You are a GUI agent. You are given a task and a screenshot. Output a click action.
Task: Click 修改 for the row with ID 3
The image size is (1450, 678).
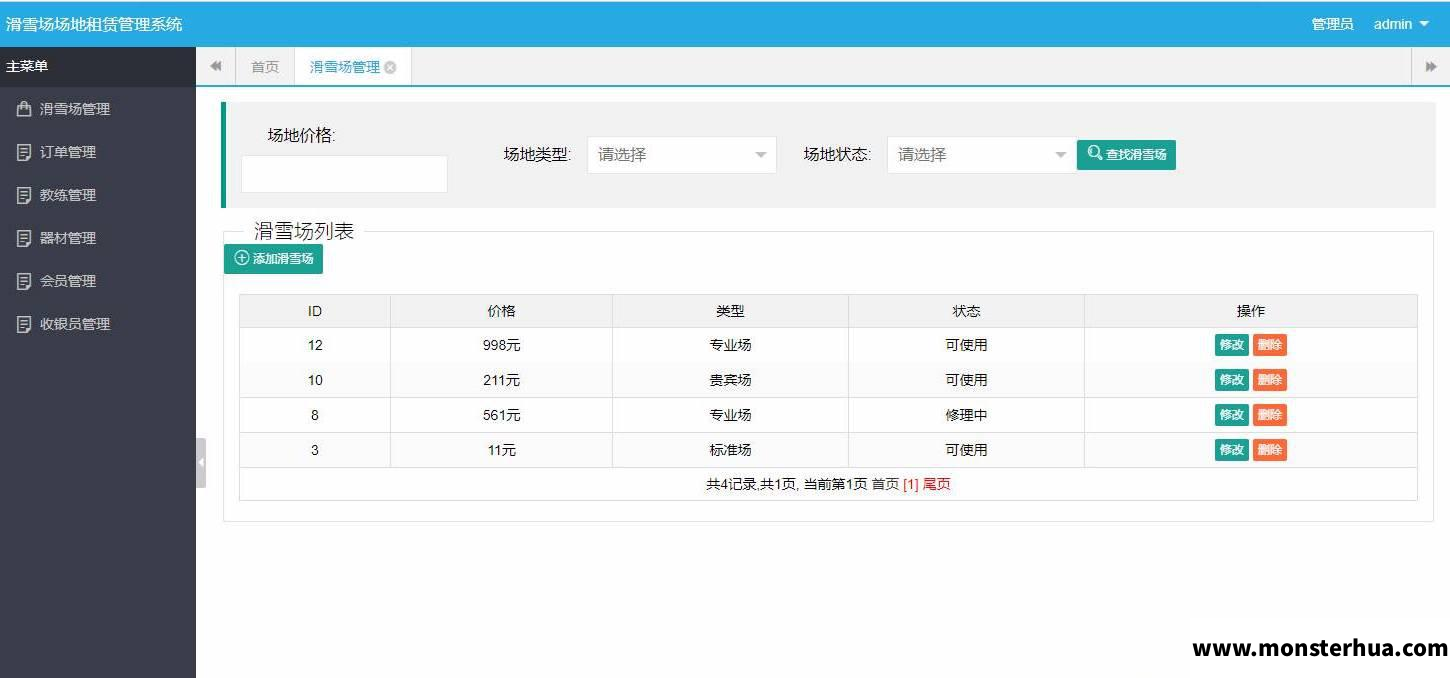[1231, 450]
